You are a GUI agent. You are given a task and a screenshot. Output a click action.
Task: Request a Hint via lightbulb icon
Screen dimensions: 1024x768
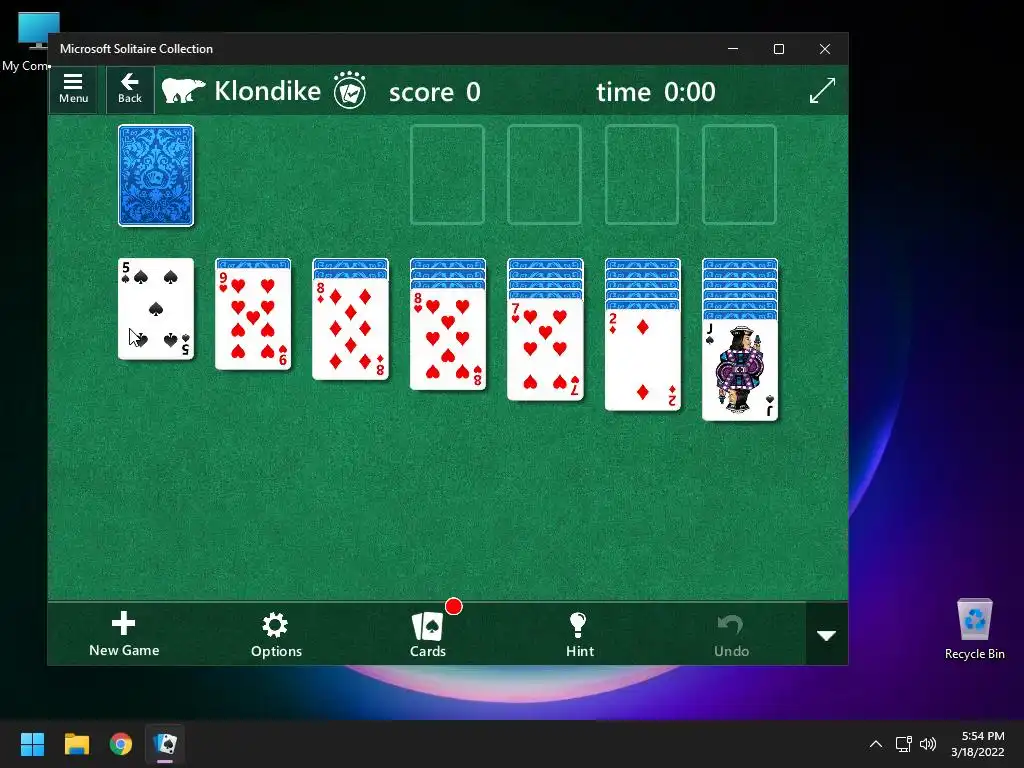tap(579, 635)
